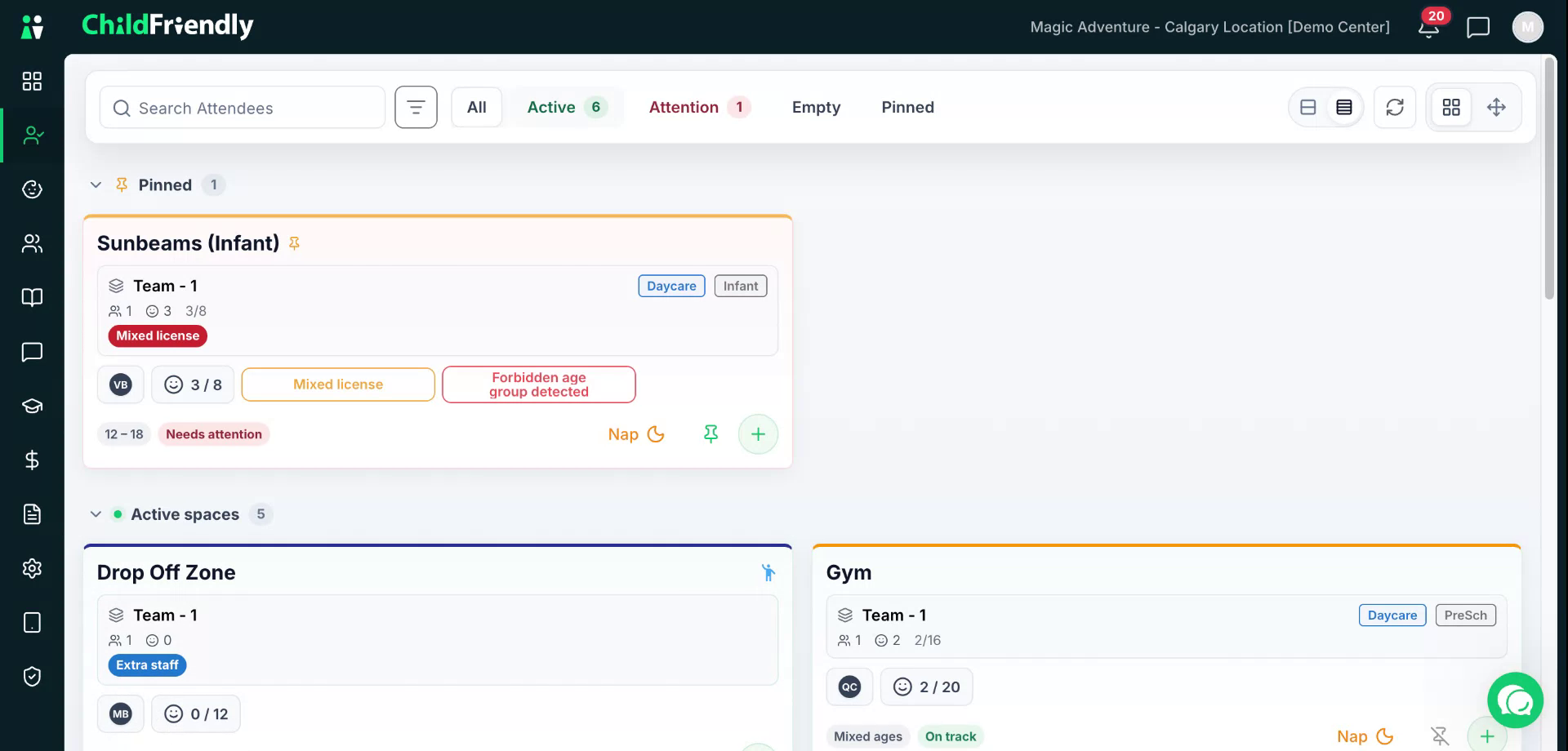The image size is (1568, 751).
Task: Open the filter options icon
Action: (416, 107)
